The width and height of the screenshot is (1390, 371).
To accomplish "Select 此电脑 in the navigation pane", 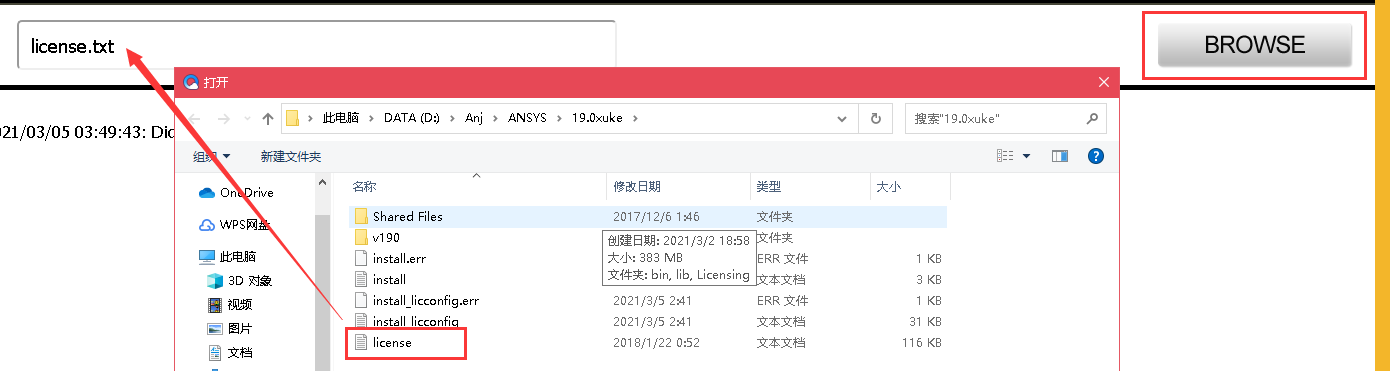I will pos(229,256).
